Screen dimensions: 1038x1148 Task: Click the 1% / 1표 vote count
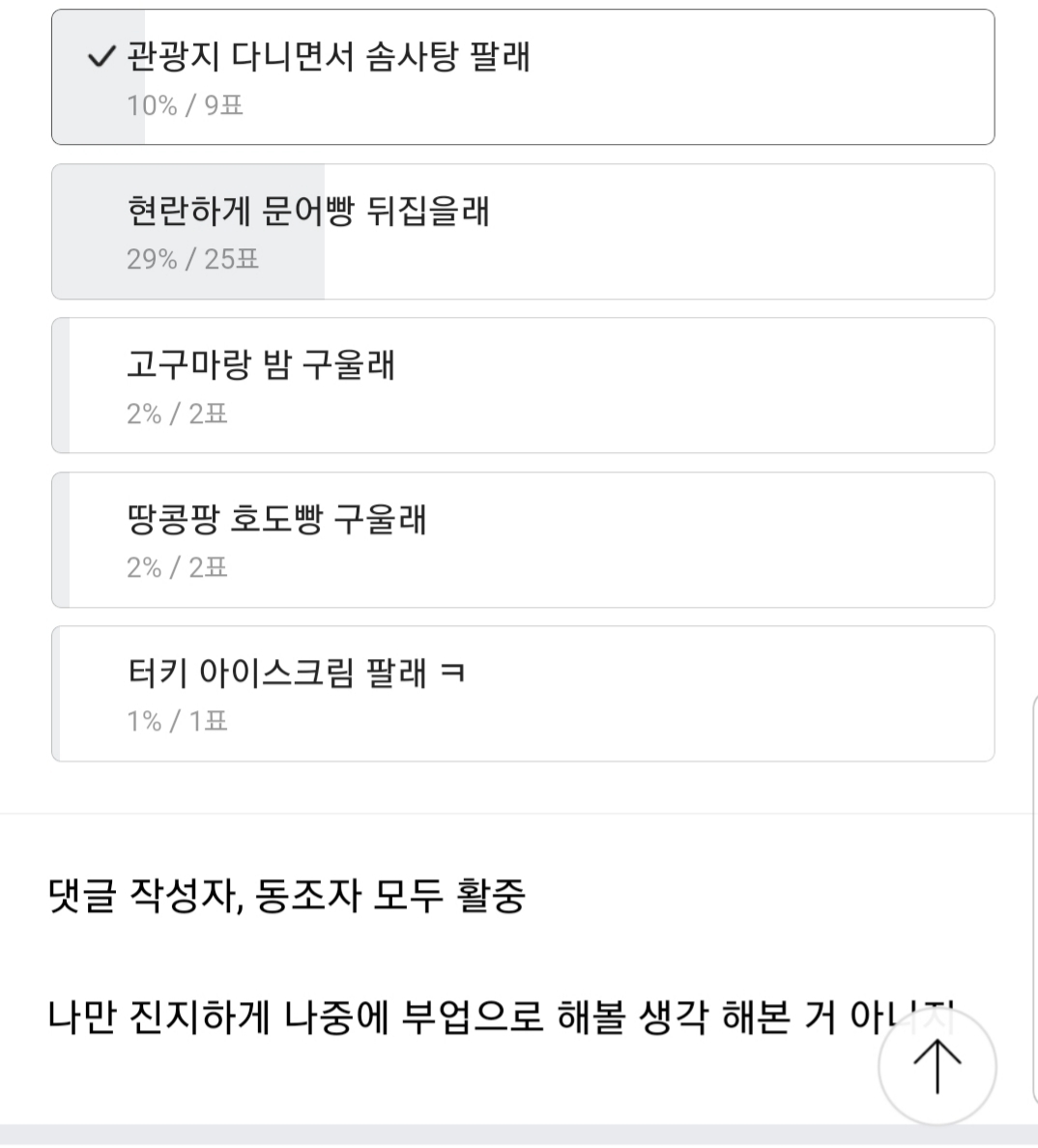click(177, 721)
